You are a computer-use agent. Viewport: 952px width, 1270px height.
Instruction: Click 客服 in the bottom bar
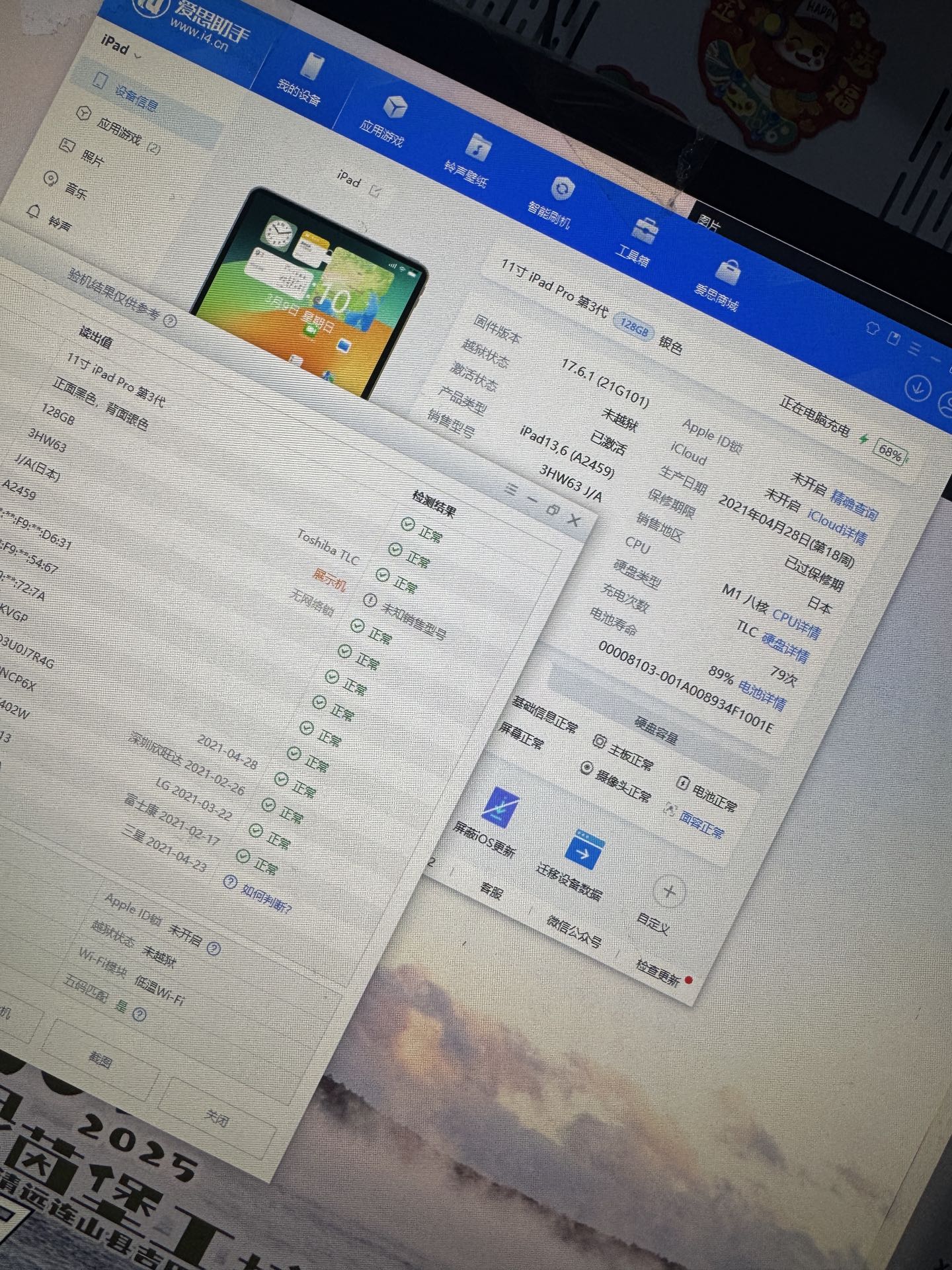[491, 890]
